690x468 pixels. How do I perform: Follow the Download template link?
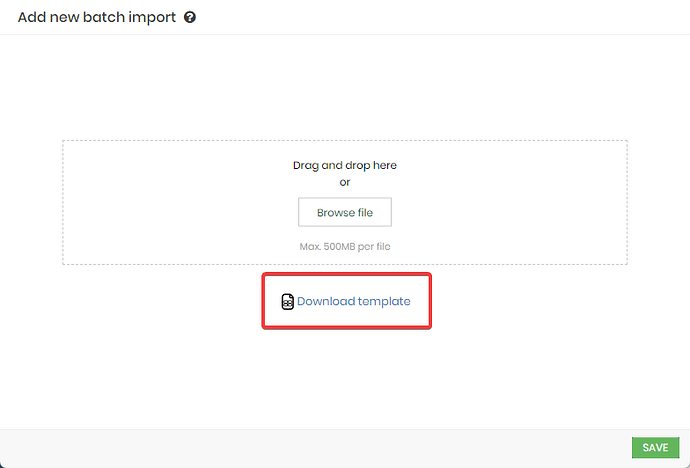(354, 301)
